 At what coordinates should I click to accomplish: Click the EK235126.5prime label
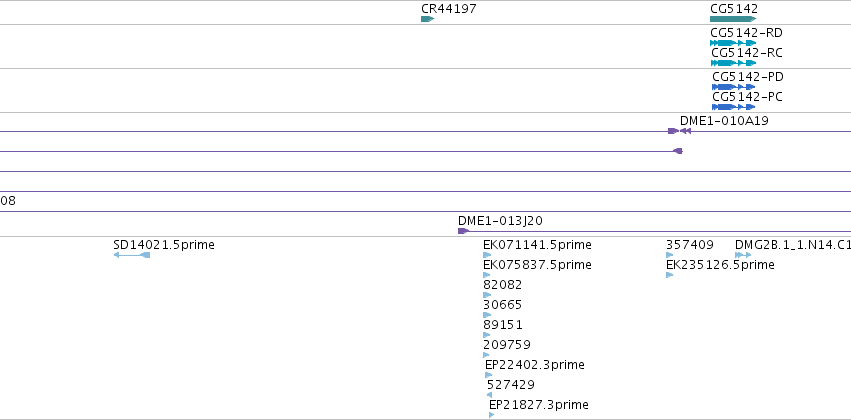720,265
